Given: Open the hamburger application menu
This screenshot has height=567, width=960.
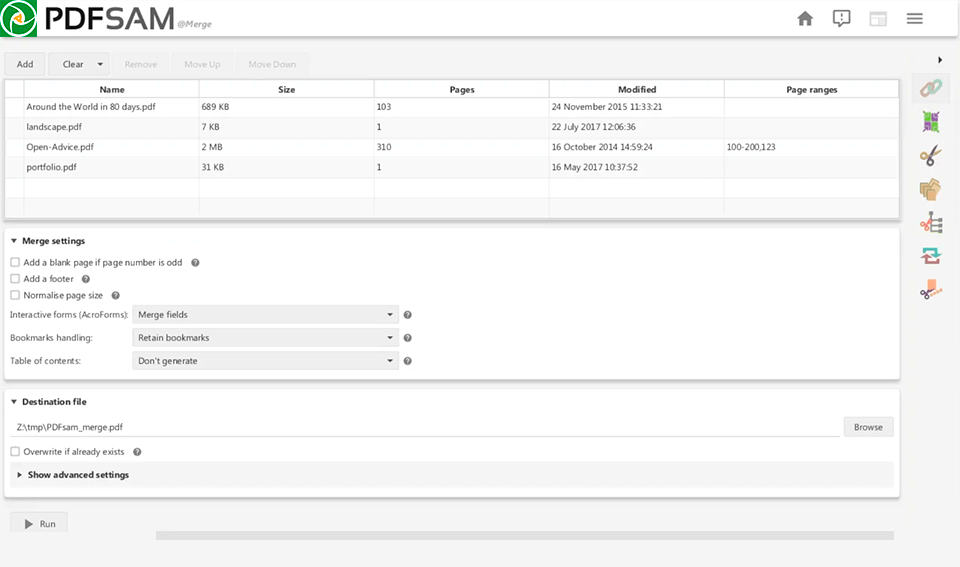Looking at the screenshot, I should pos(915,18).
